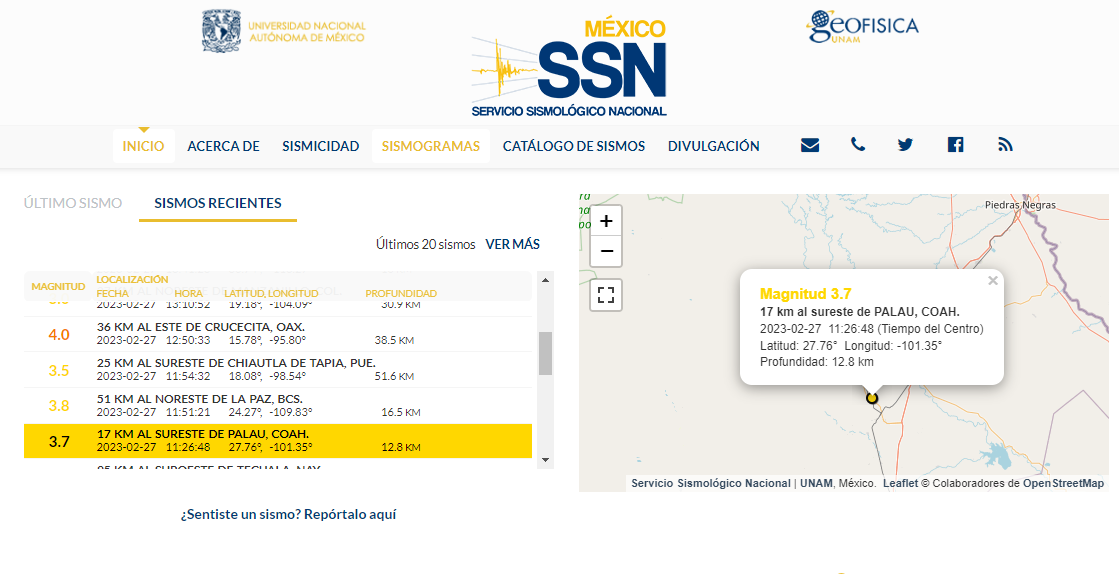Open the DIVULGACIÓN menu
Image resolution: width=1119 pixels, height=574 pixels.
[x=714, y=146]
